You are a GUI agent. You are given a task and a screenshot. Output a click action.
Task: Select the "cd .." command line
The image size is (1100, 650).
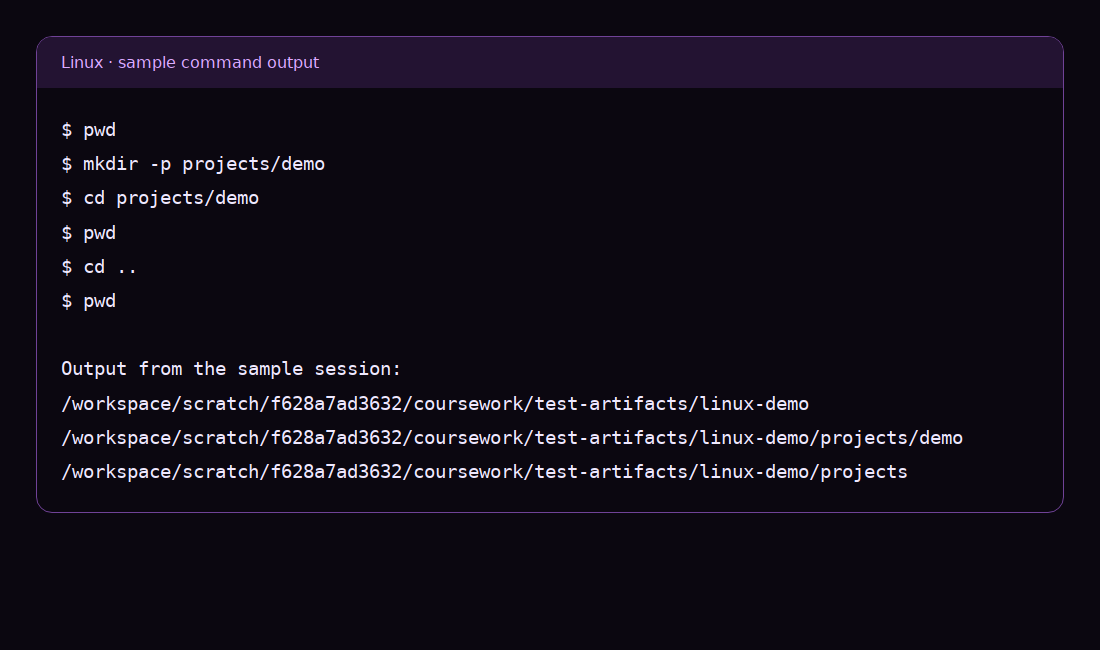(x=99, y=267)
